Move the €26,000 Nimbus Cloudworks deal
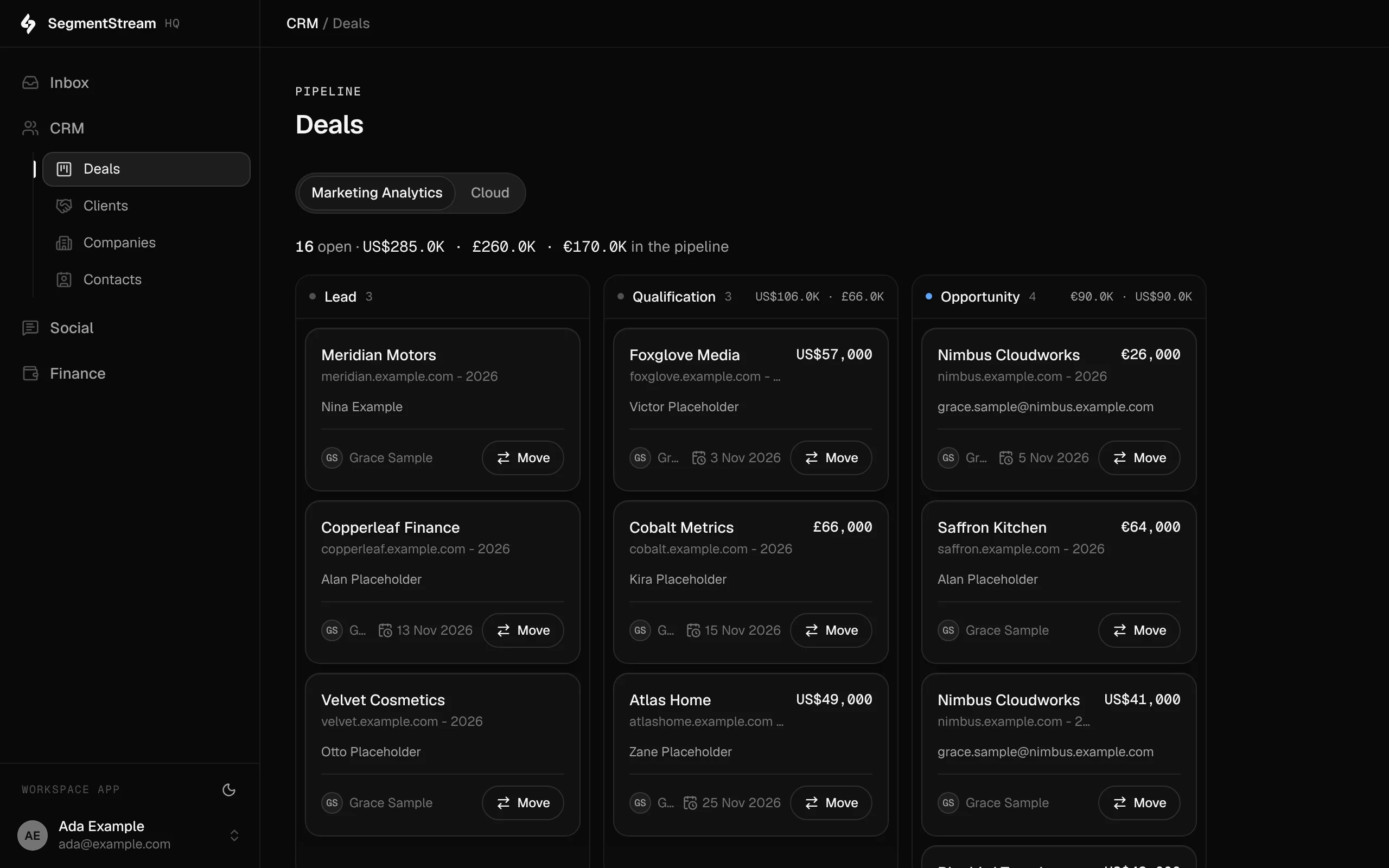 pos(1139,457)
